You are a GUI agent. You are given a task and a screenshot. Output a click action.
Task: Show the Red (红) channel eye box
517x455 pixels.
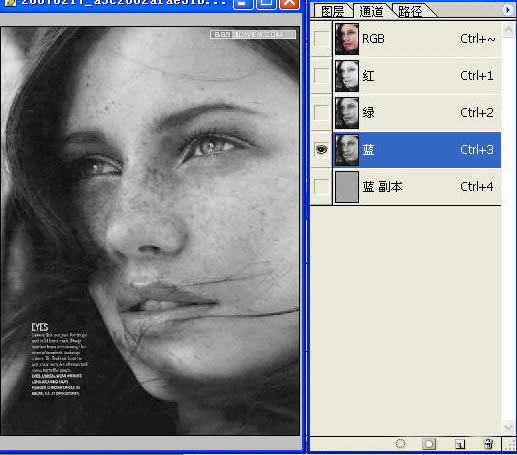pyautogui.click(x=321, y=76)
